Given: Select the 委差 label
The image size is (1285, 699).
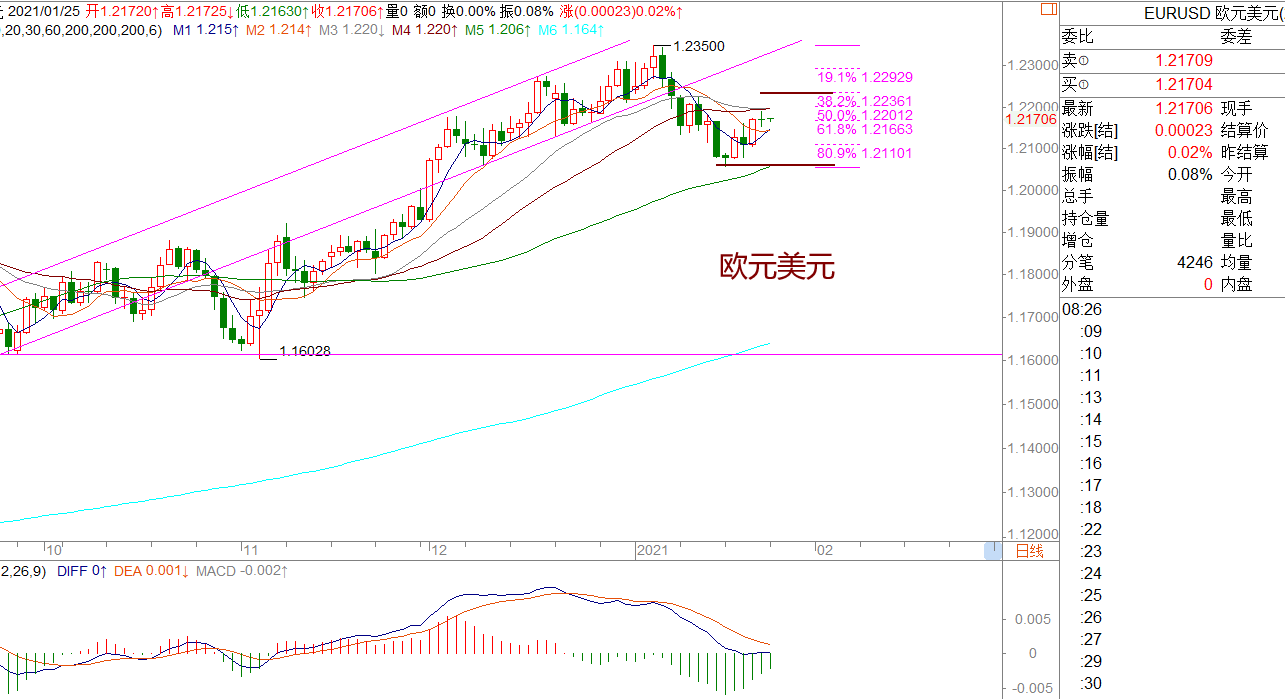Looking at the screenshot, I should click(x=1237, y=36).
